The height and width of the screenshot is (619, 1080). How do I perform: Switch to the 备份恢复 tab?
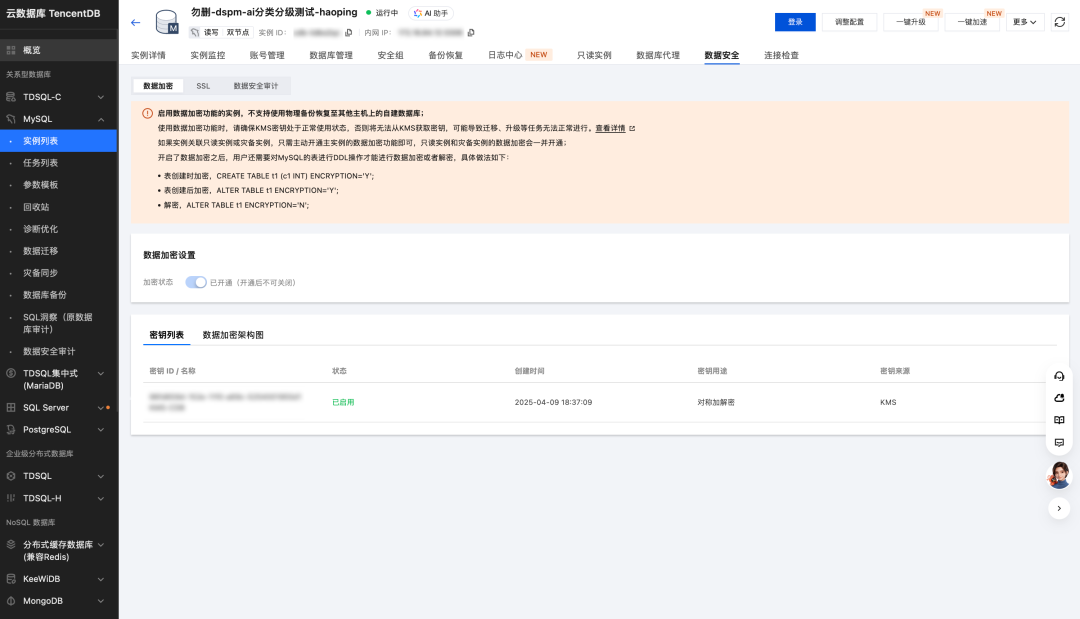point(446,55)
